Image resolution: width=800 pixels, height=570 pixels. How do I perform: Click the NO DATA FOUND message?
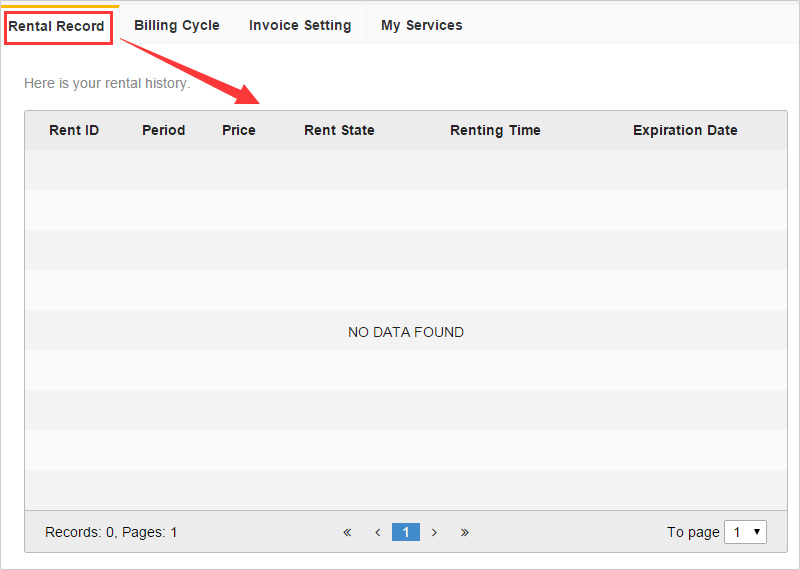pyautogui.click(x=406, y=332)
